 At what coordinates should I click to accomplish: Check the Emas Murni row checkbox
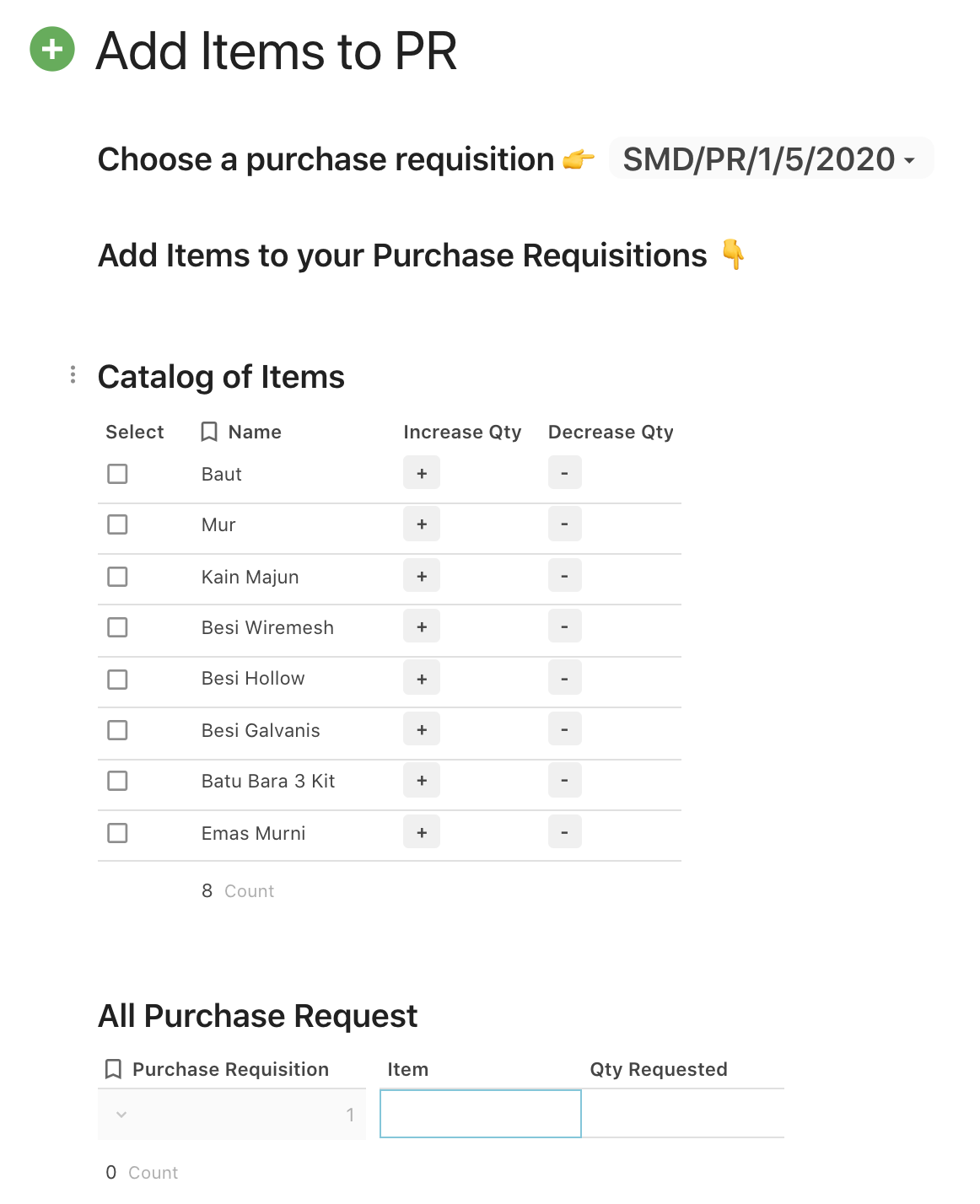coord(118,833)
